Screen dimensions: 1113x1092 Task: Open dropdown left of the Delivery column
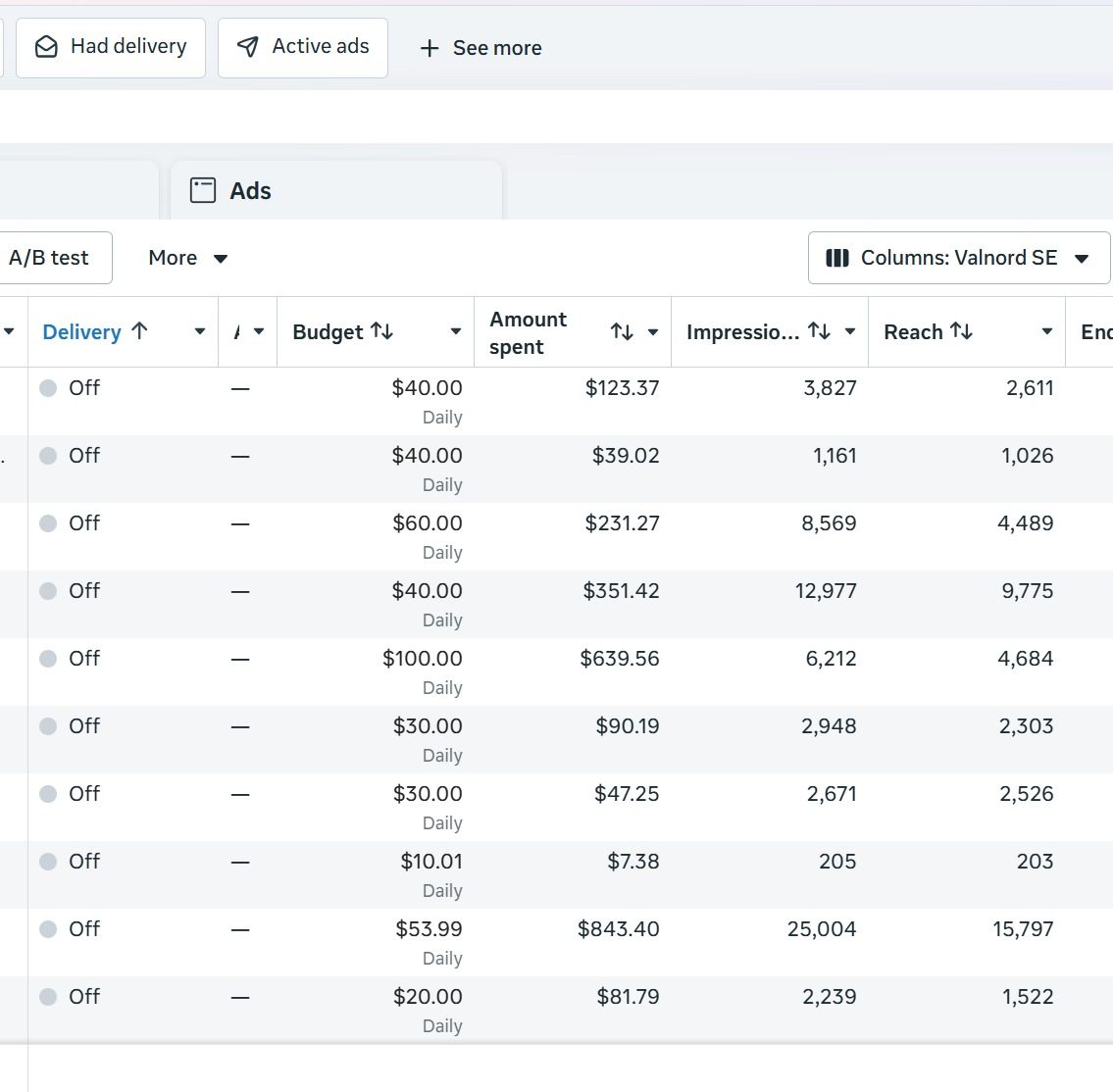pos(9,331)
